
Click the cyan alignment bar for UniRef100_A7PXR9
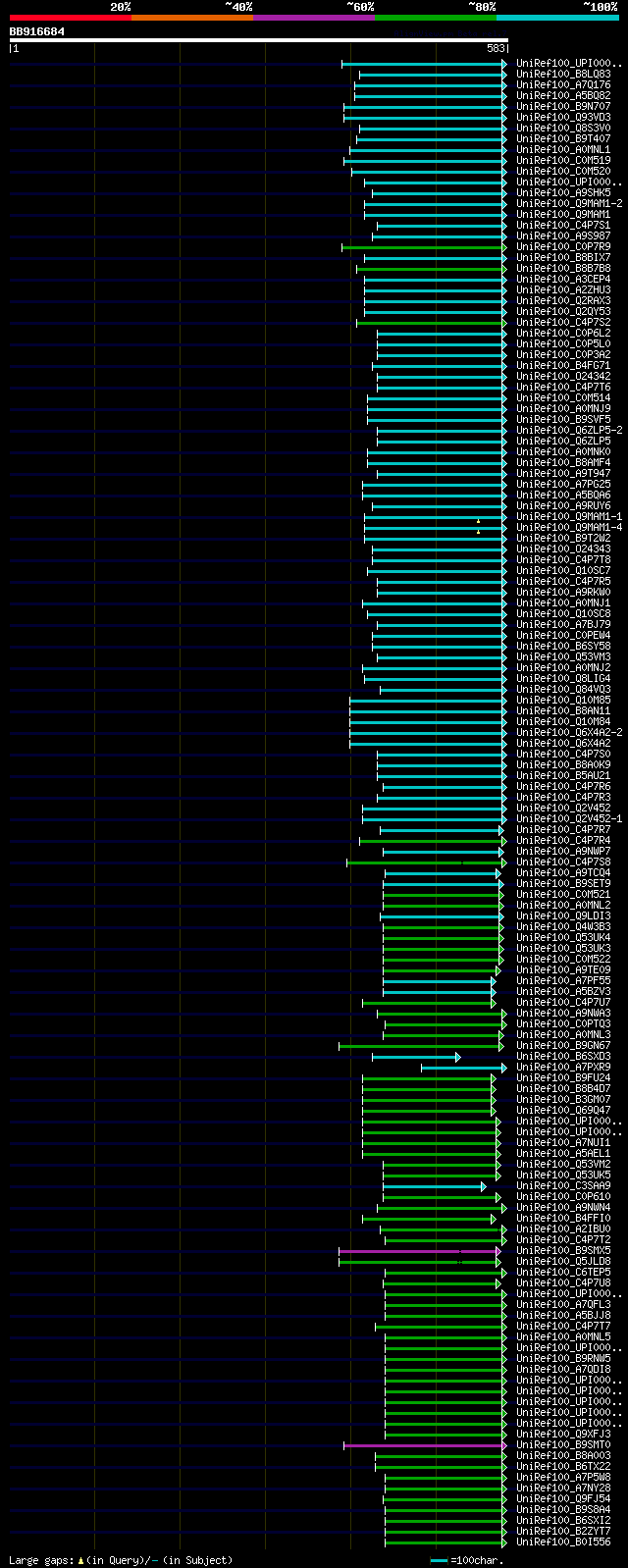coord(464,1068)
